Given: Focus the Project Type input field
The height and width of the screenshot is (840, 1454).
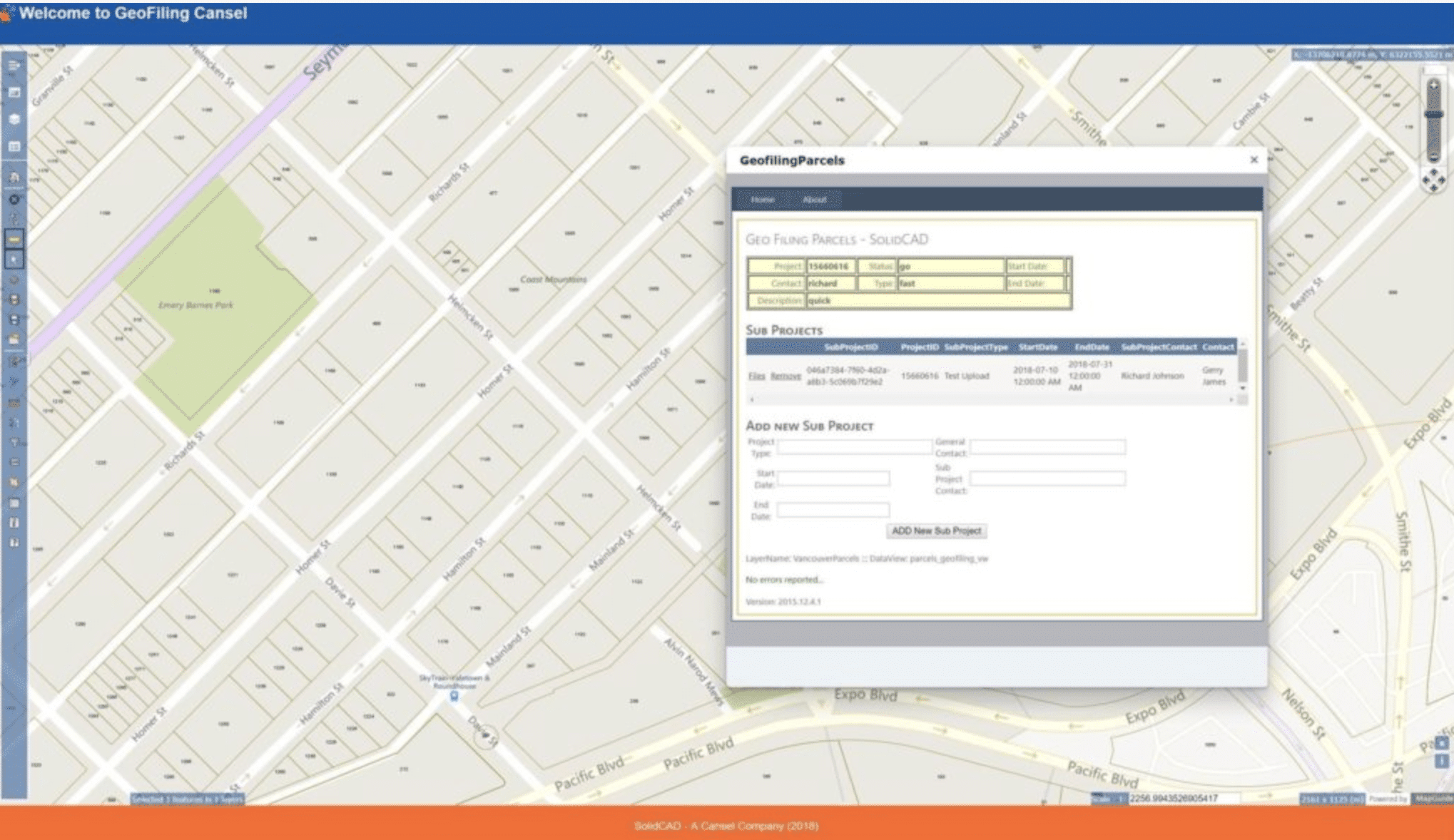Looking at the screenshot, I should (854, 447).
